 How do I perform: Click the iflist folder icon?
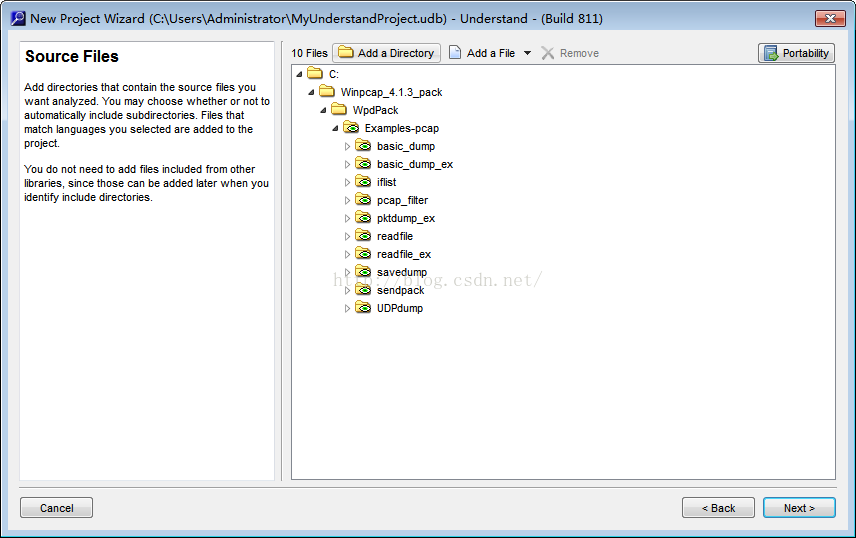363,181
